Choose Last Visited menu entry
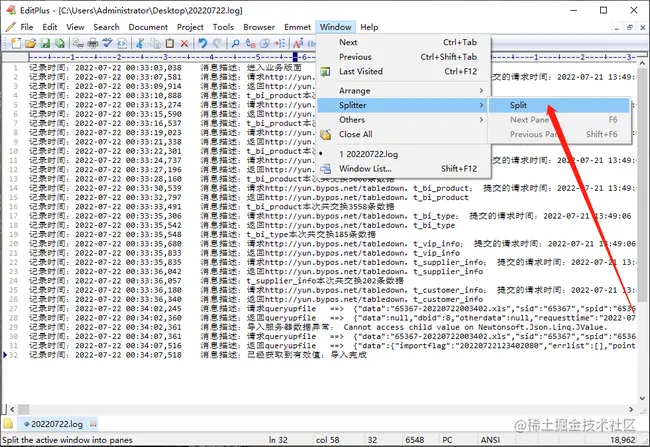 pos(404,71)
